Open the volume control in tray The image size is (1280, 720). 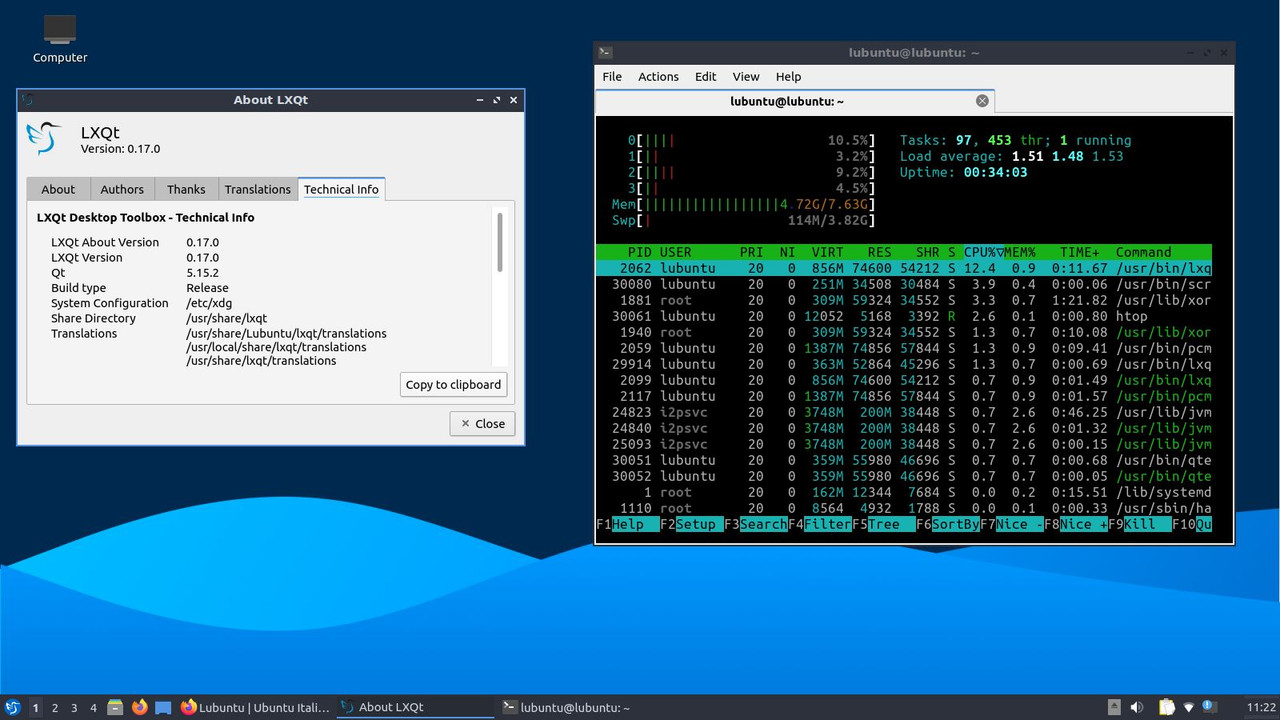pos(1137,707)
